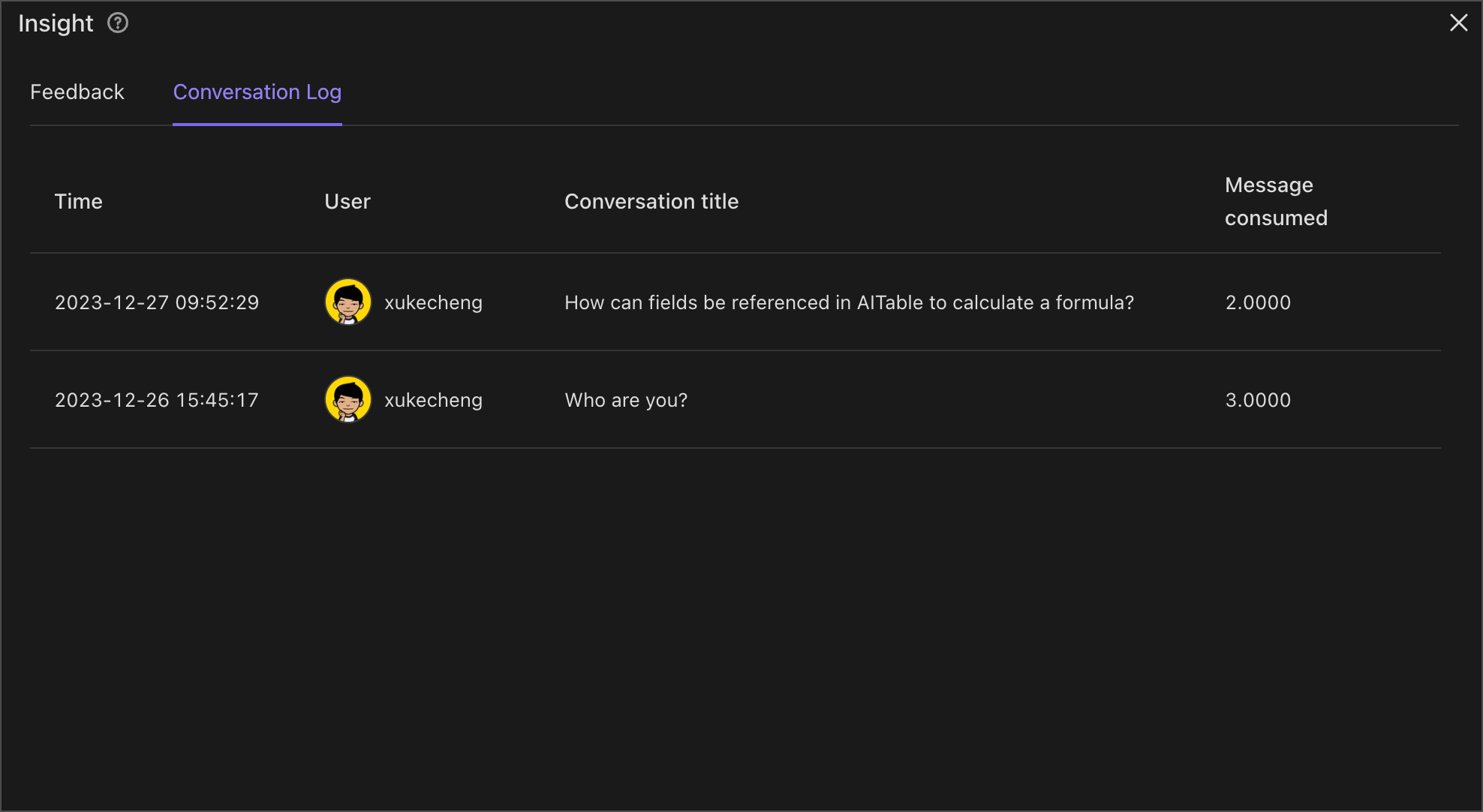
Task: Close the Insight panel
Action: point(1458,23)
